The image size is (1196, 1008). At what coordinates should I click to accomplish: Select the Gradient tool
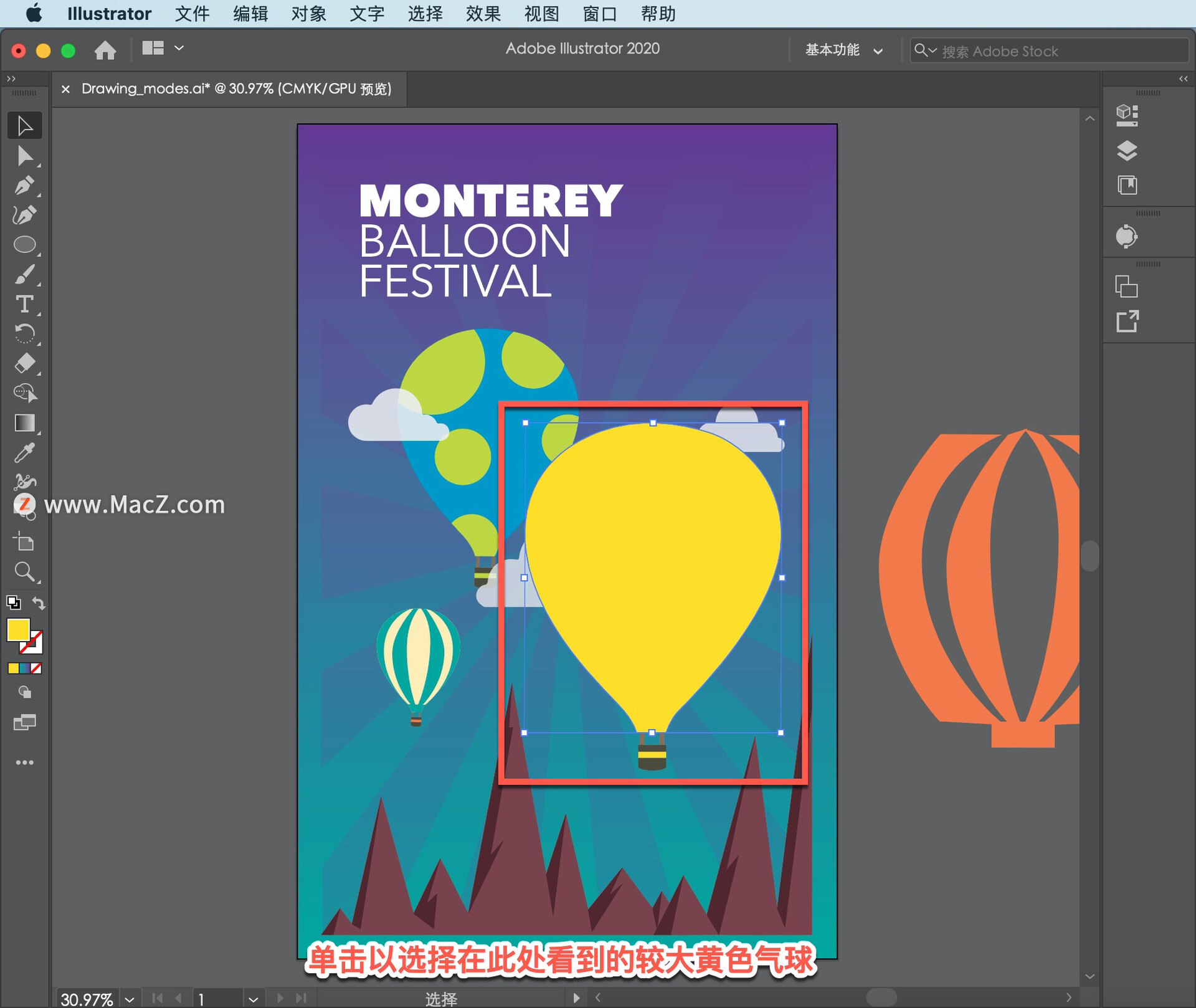(24, 423)
